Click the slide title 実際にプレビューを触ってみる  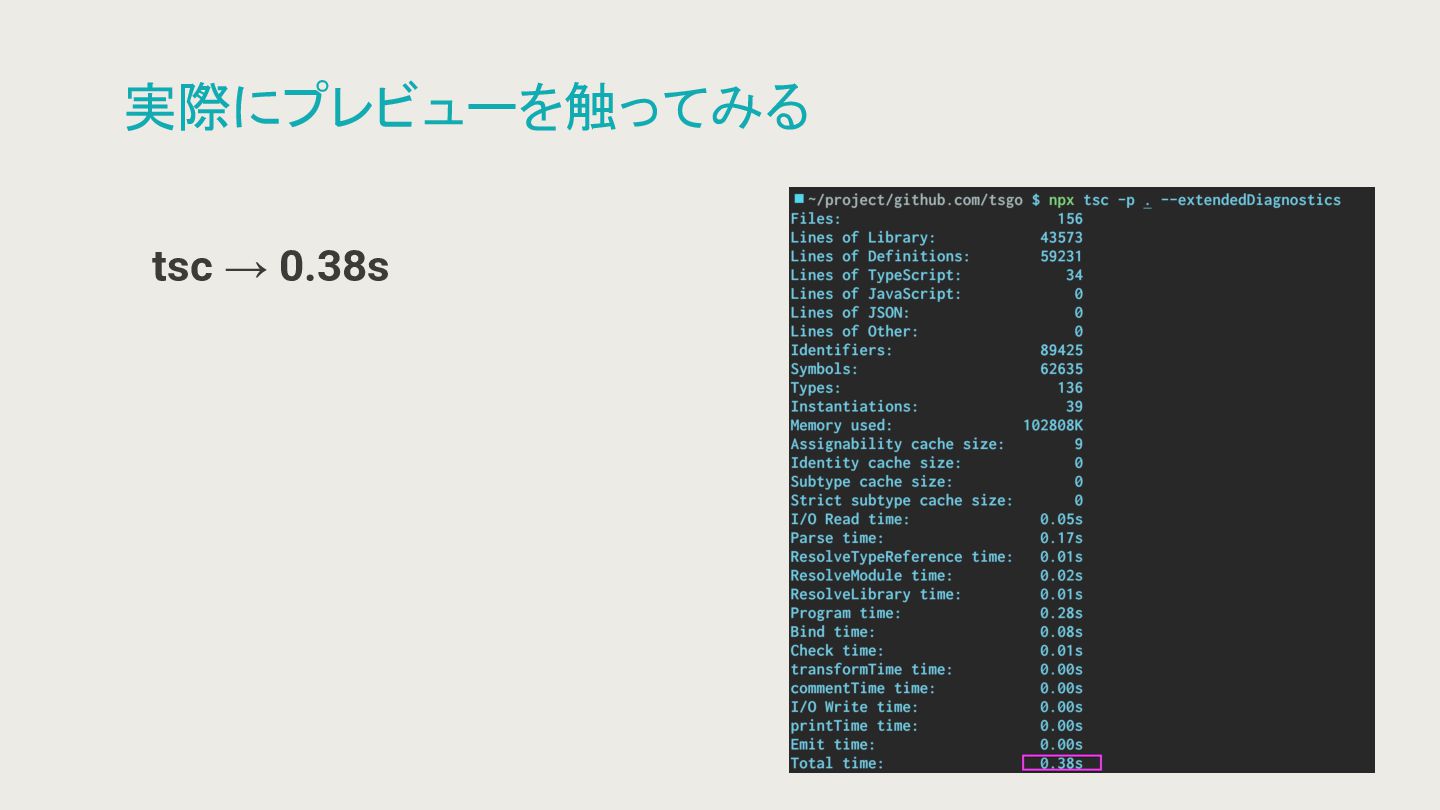point(466,107)
